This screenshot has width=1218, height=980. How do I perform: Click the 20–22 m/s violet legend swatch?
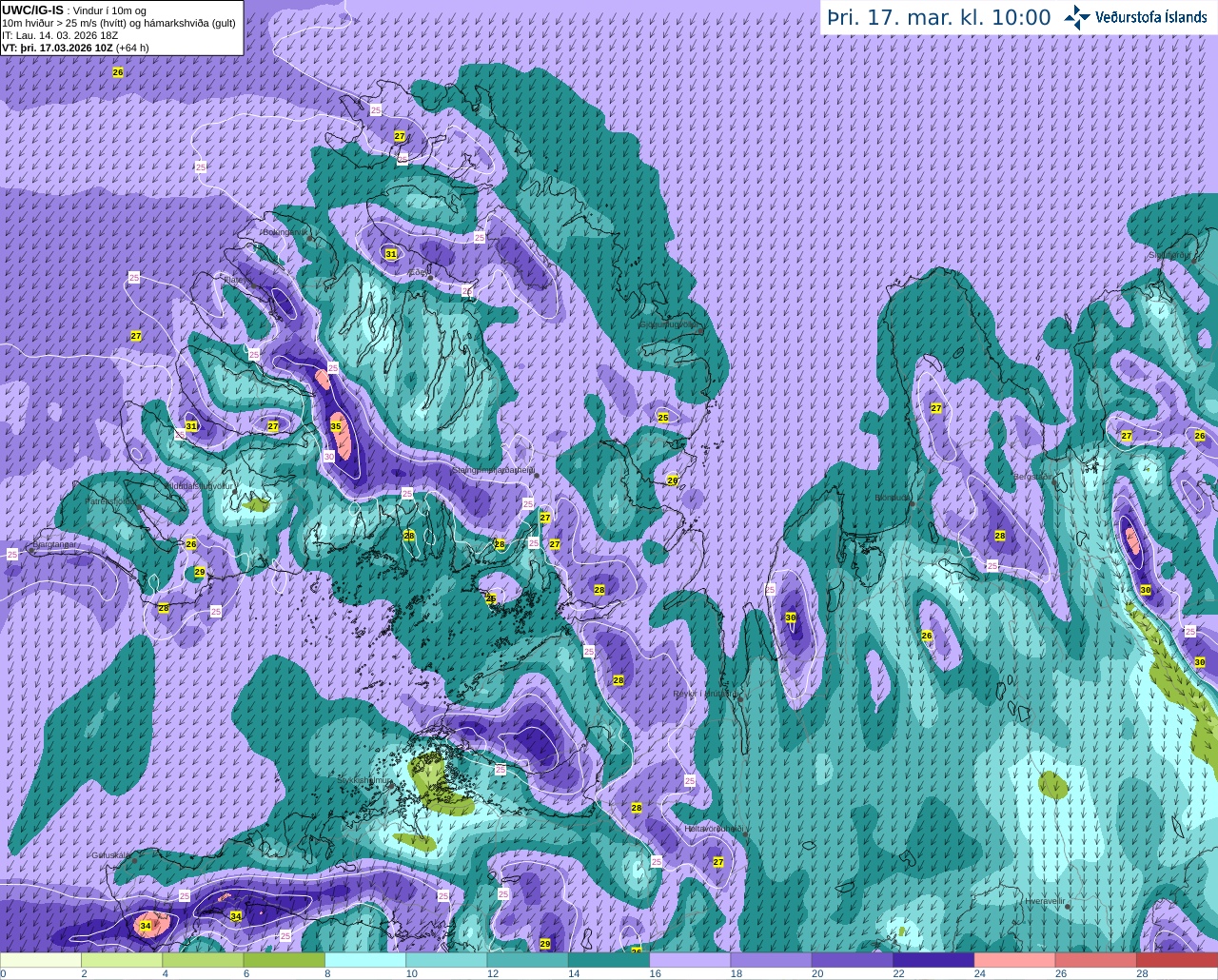tap(853, 960)
